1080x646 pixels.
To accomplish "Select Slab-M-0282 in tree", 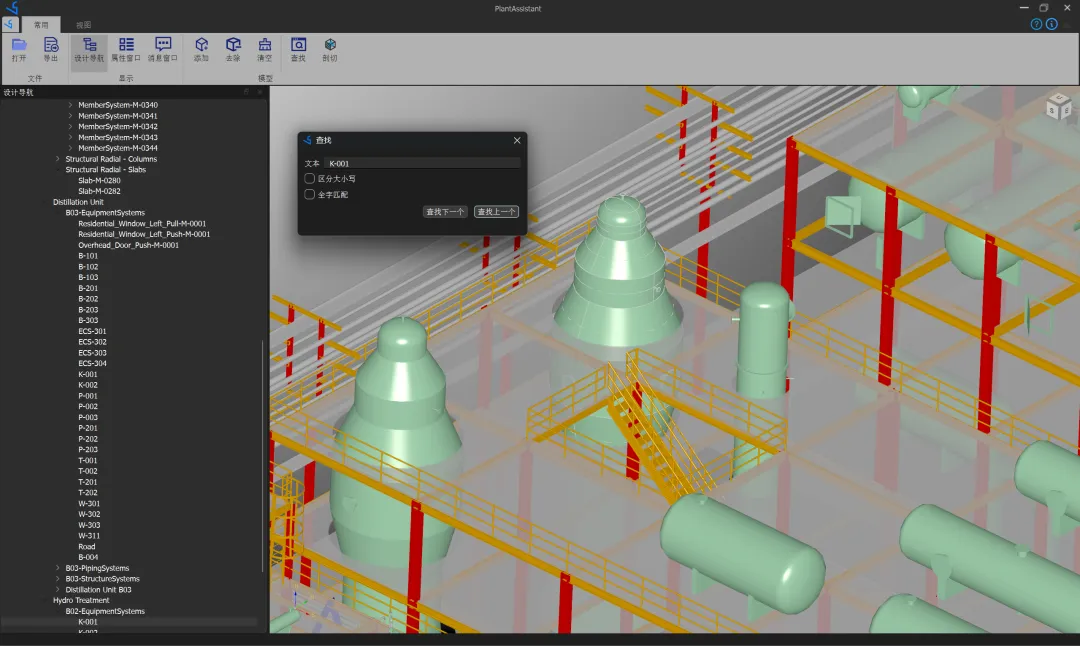I will pos(99,191).
